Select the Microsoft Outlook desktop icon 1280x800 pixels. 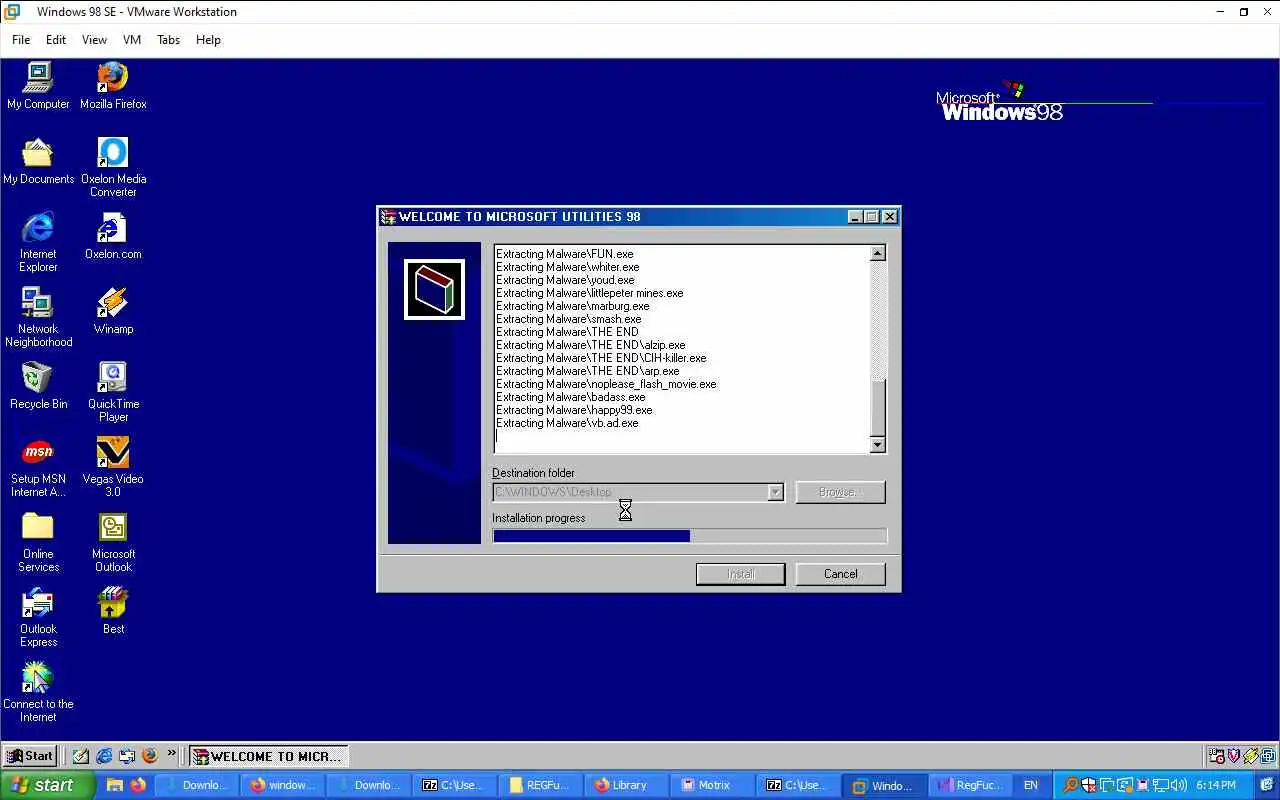pos(113,541)
